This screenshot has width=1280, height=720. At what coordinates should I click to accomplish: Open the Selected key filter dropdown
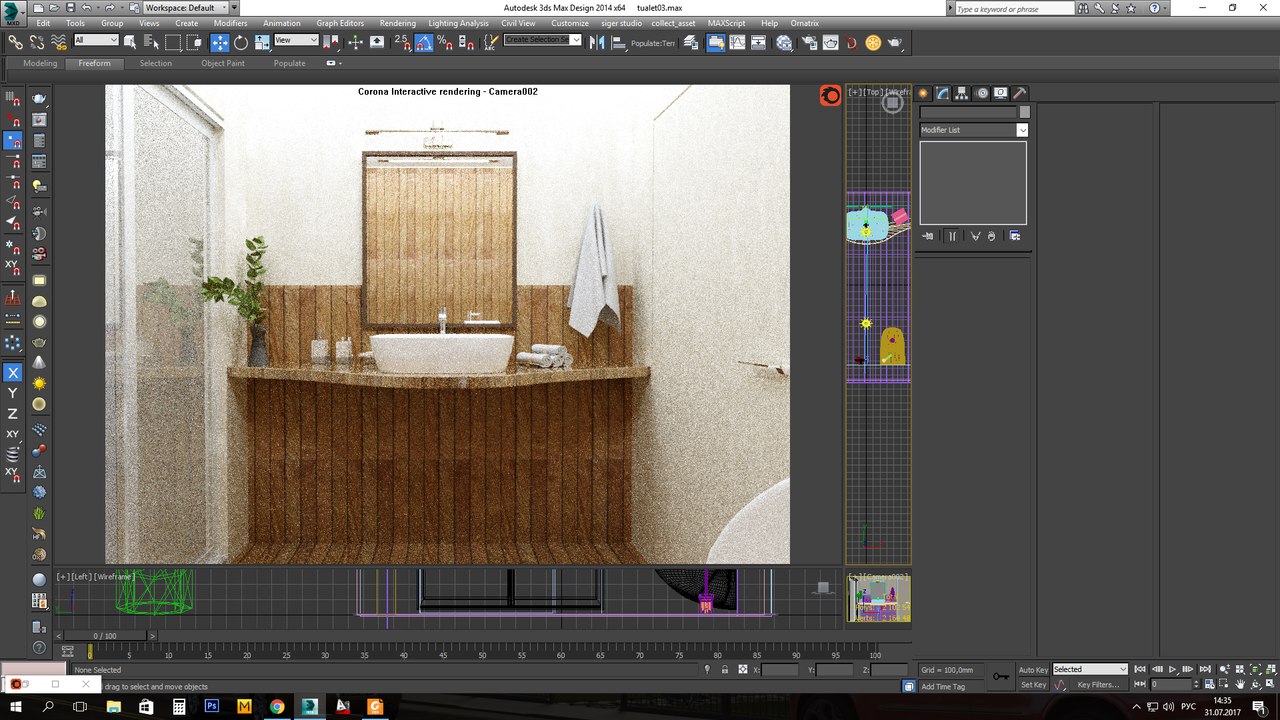(1090, 669)
